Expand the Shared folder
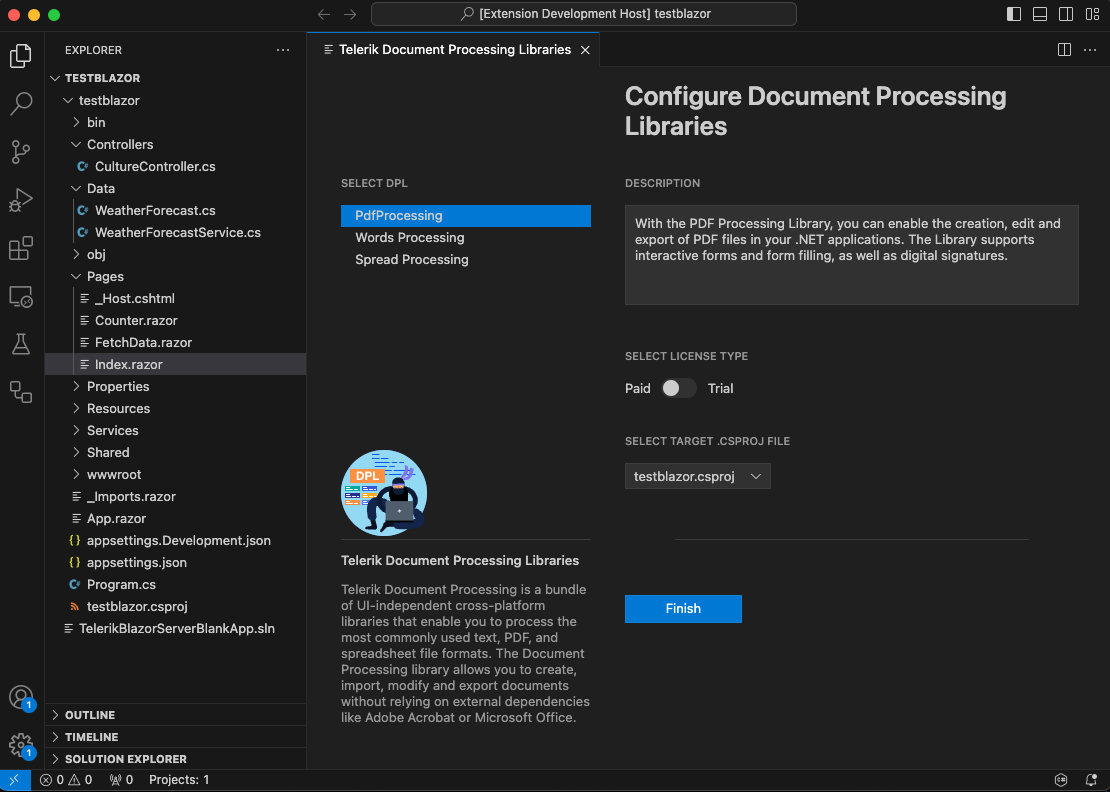This screenshot has width=1110, height=792. [x=176, y=452]
